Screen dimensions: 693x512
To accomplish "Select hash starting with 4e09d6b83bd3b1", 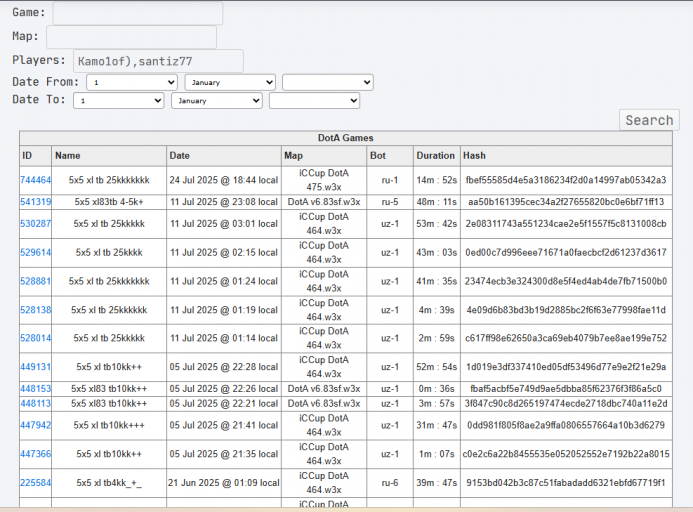I will tap(566, 310).
